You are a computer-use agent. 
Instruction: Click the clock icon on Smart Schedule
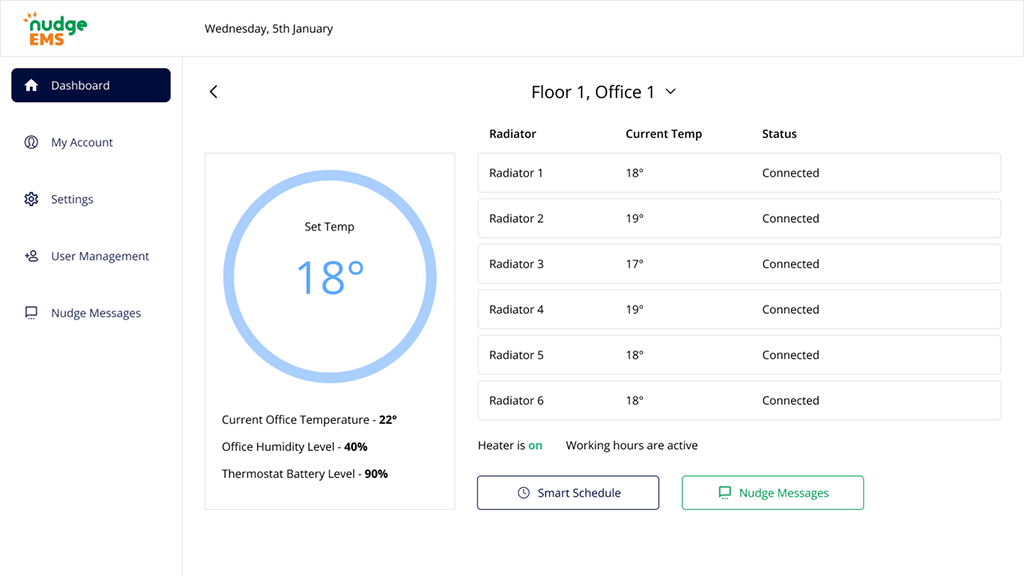pyautogui.click(x=523, y=493)
